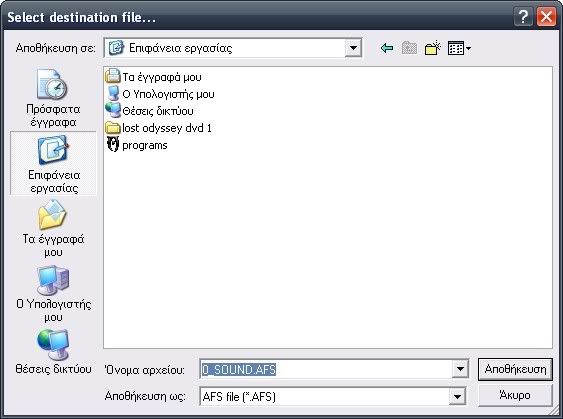Select the lost odyssey dvd 1 folder

click(x=159, y=128)
